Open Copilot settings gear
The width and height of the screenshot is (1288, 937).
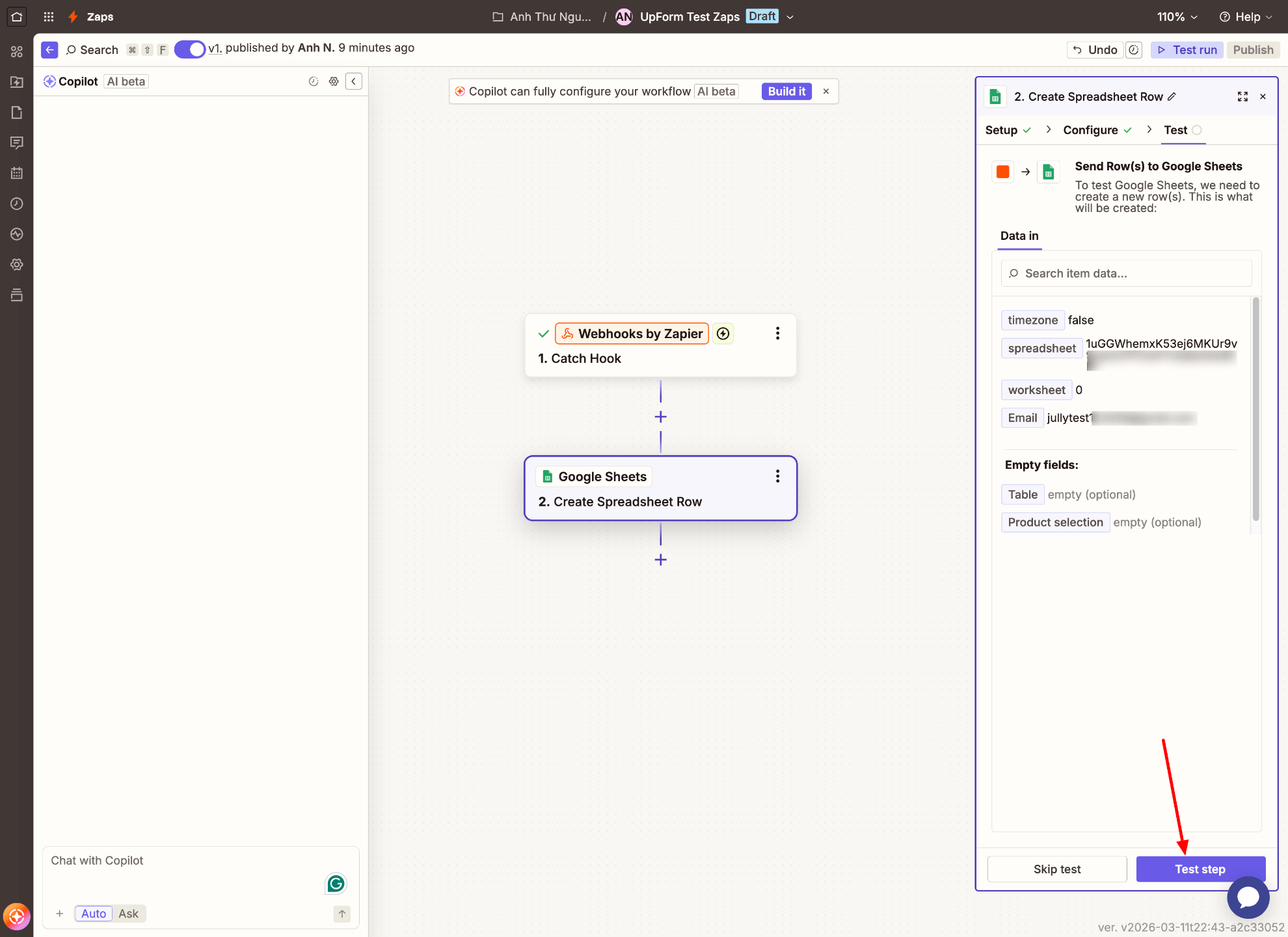tap(334, 81)
